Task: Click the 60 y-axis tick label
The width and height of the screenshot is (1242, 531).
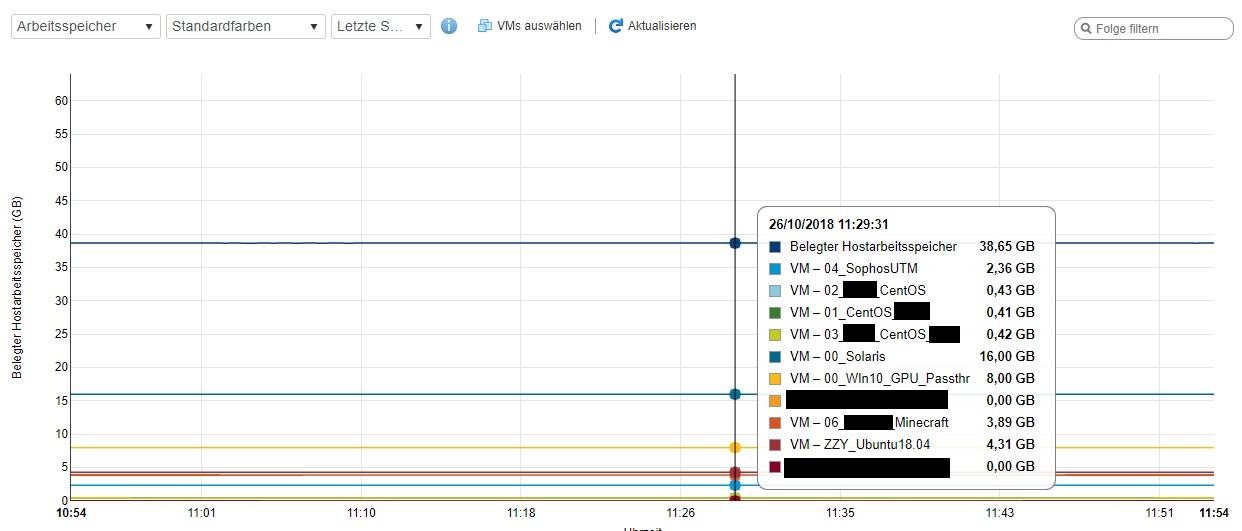Action: pos(61,100)
